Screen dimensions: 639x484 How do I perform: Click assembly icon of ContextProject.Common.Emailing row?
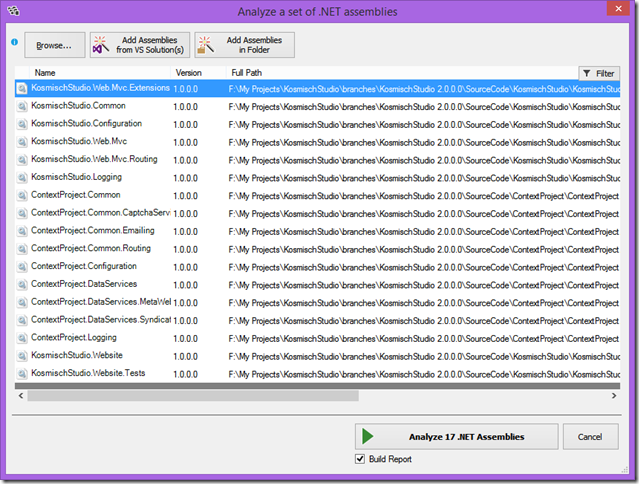pyautogui.click(x=22, y=231)
